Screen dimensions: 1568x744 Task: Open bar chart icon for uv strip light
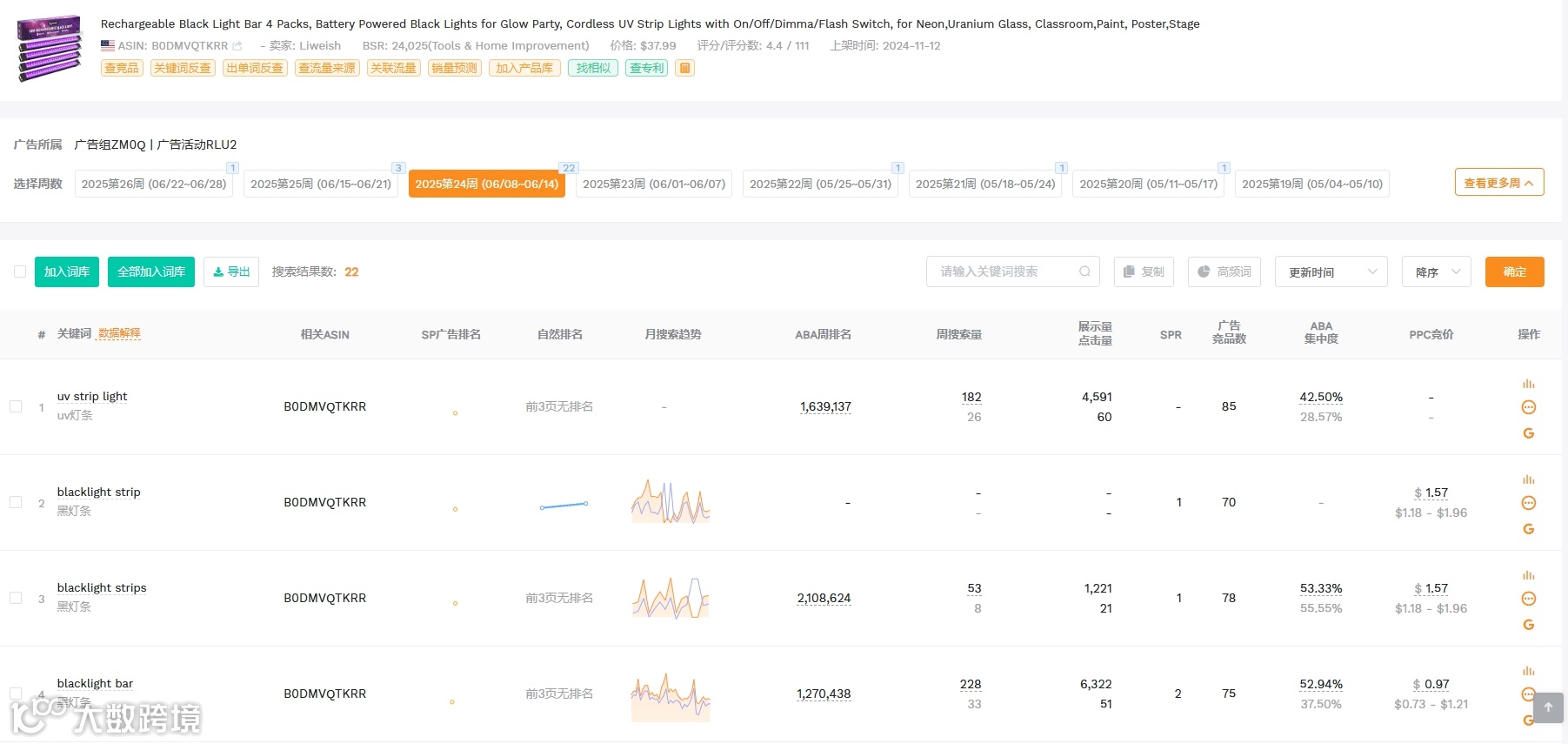click(x=1528, y=384)
